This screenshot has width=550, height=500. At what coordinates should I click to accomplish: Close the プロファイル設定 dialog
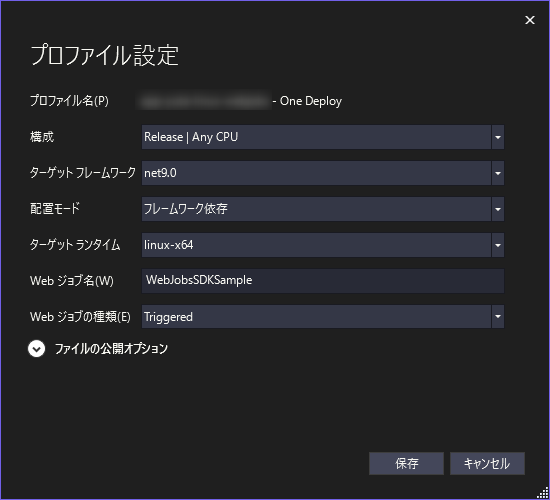coord(530,20)
